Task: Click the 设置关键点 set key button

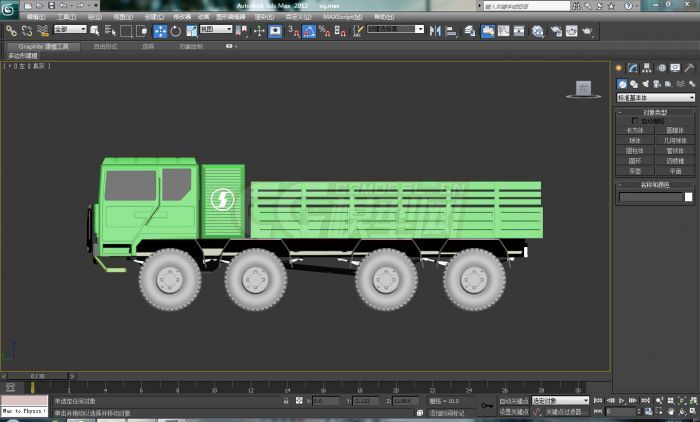Action: click(513, 411)
